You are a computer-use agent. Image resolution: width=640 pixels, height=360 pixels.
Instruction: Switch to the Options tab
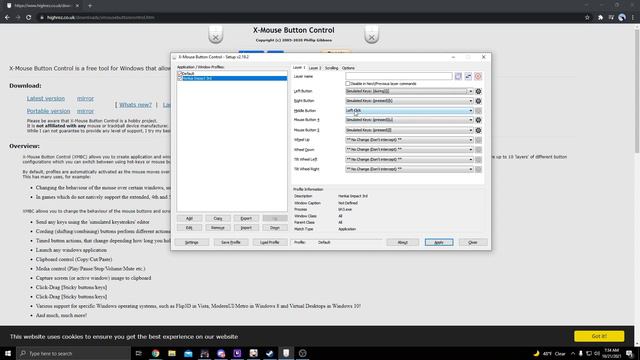click(348, 68)
